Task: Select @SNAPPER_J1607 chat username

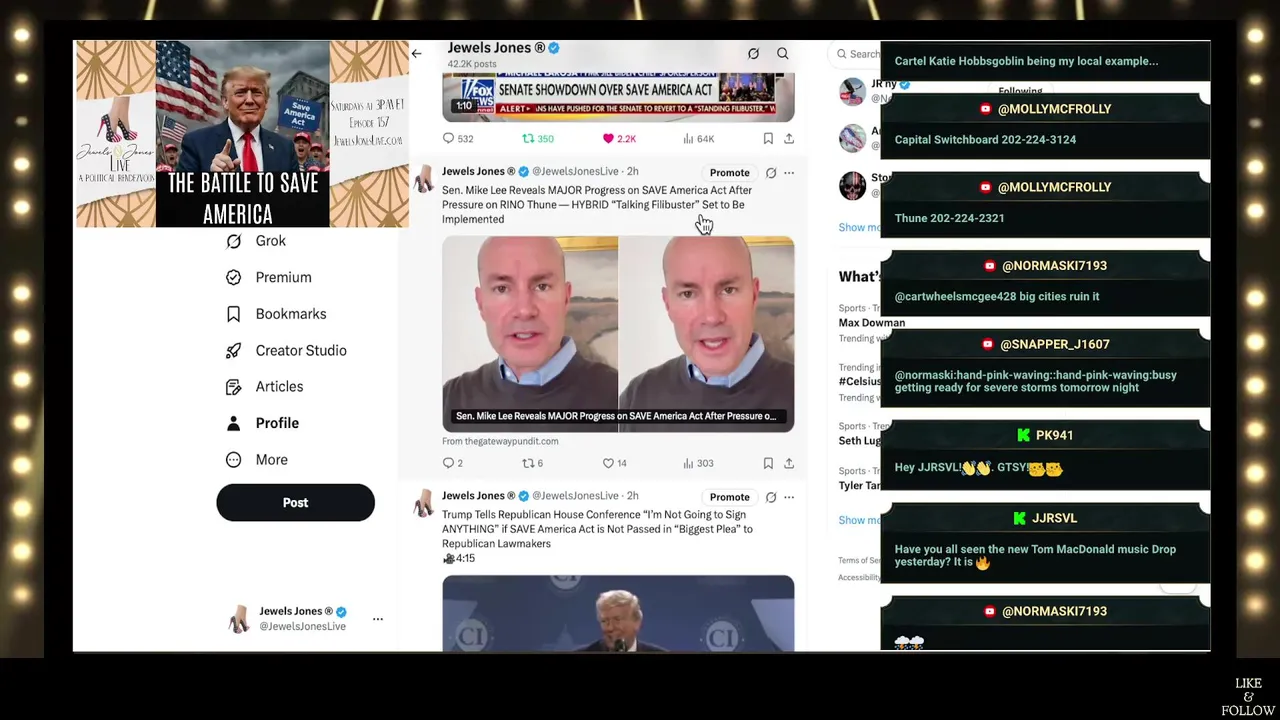Action: tap(1054, 344)
